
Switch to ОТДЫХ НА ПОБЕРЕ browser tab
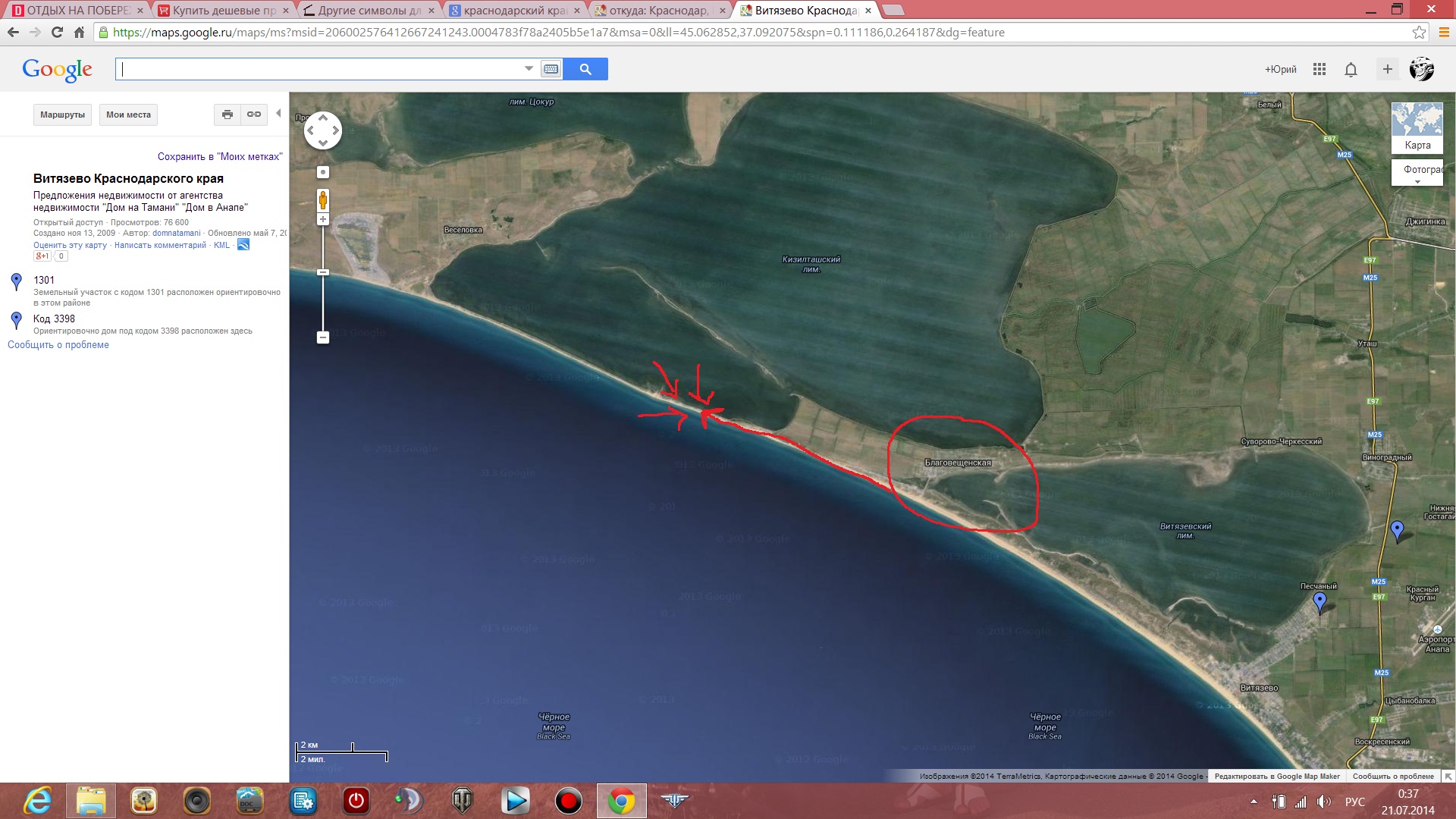pyautogui.click(x=77, y=11)
